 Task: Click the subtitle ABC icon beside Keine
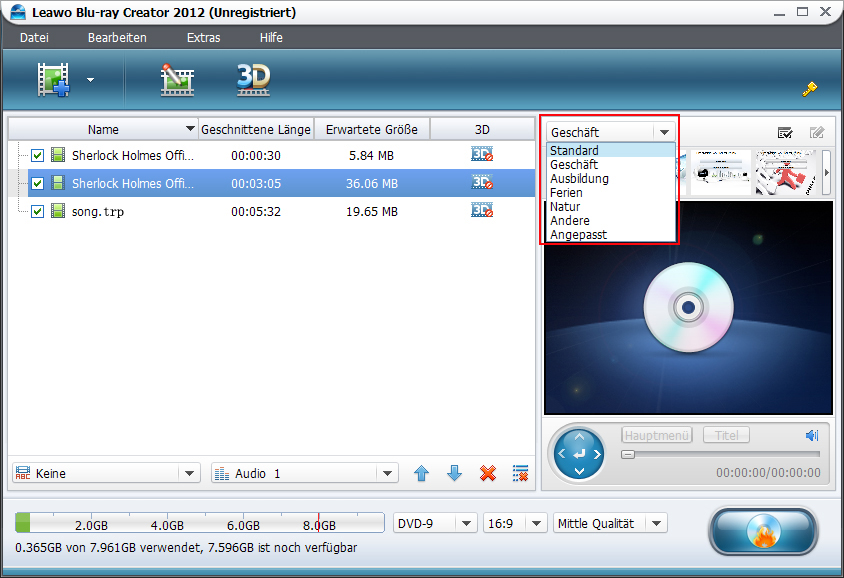coord(23,474)
